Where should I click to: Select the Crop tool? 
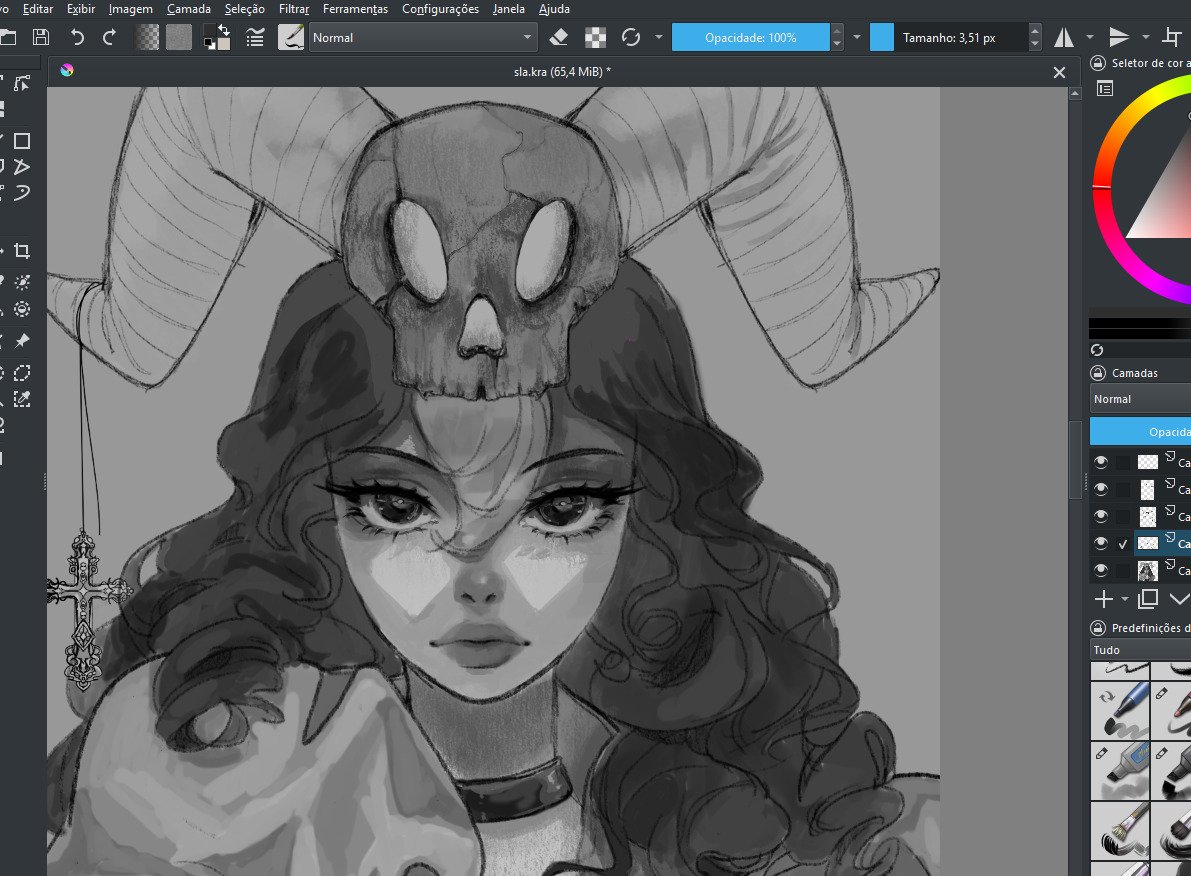(x=22, y=251)
